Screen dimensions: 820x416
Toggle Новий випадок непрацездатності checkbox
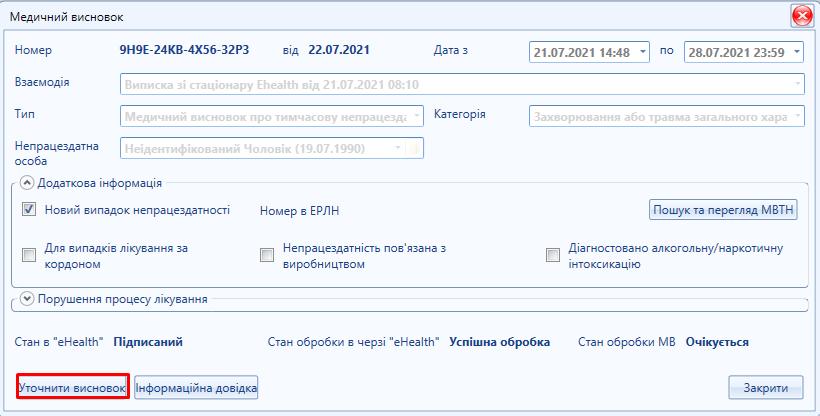pos(29,209)
